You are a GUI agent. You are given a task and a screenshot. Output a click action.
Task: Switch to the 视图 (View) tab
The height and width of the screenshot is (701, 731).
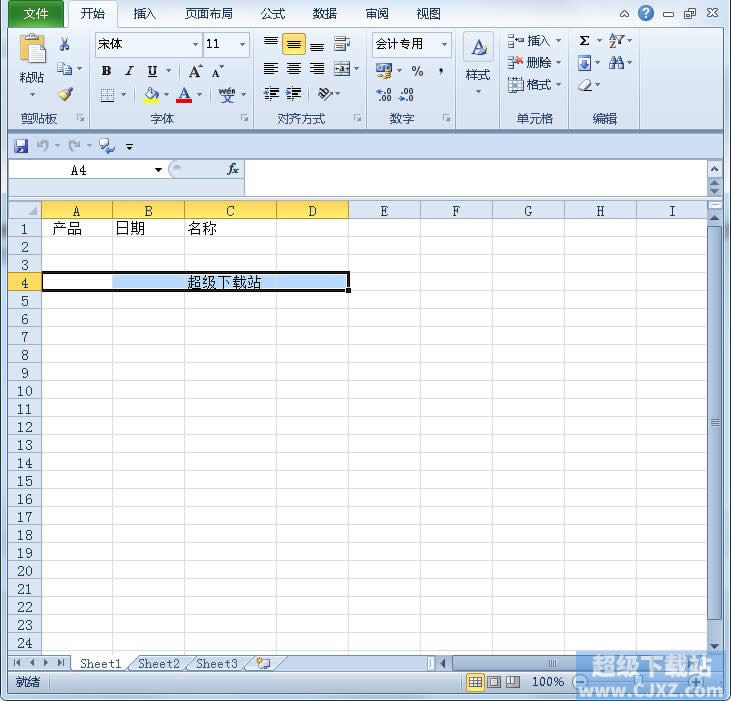[428, 14]
